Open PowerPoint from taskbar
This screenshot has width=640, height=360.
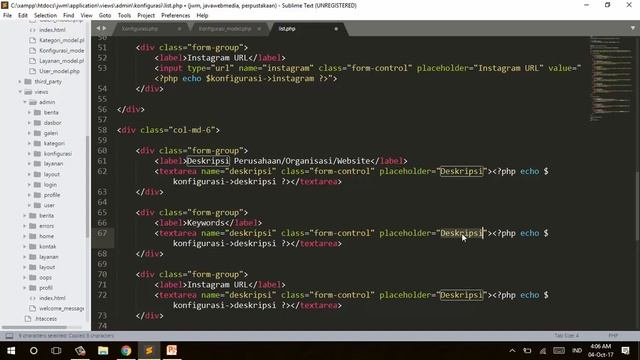click(172, 351)
